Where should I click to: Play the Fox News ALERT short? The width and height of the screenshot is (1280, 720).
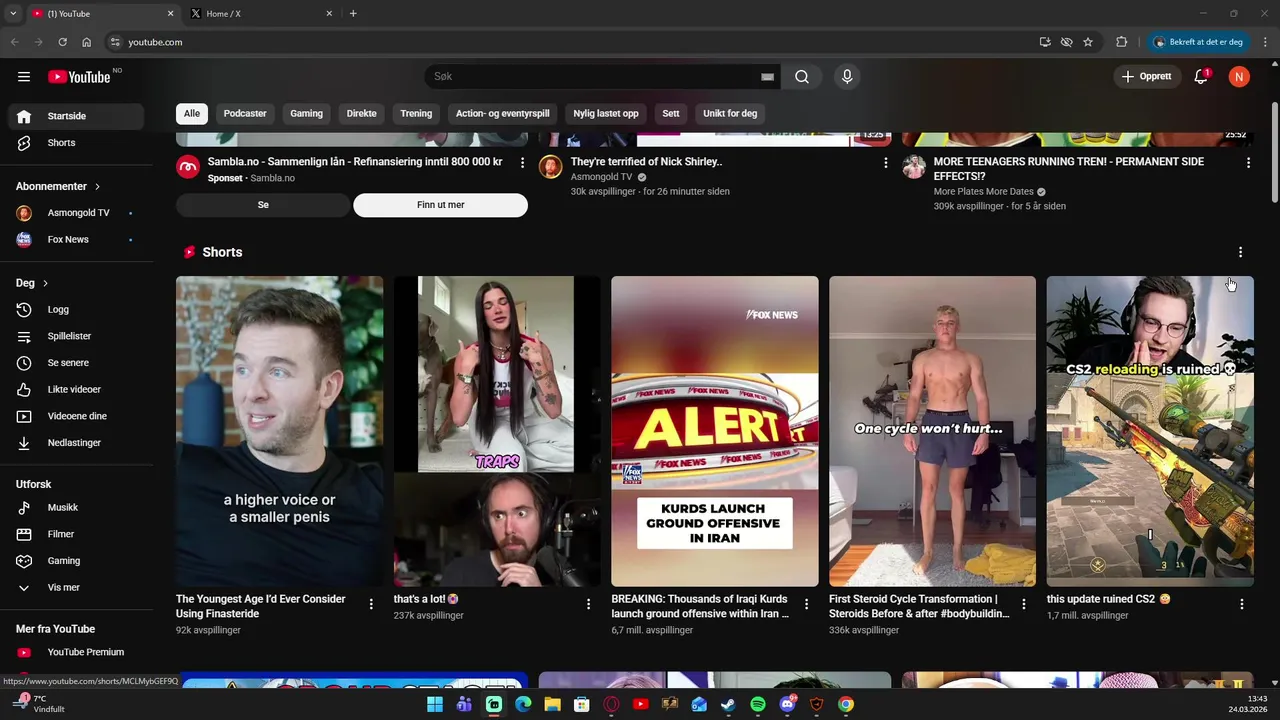coord(715,431)
